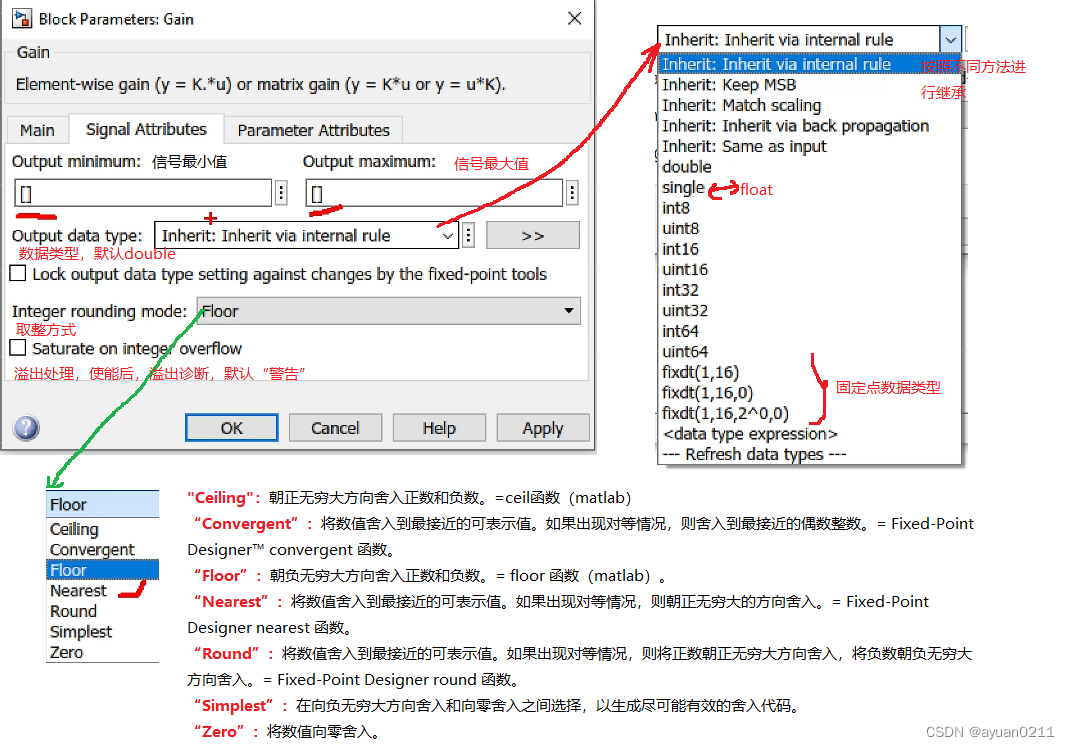1070x749 pixels.
Task: Expand the dialog using the >> button
Action: (x=532, y=234)
